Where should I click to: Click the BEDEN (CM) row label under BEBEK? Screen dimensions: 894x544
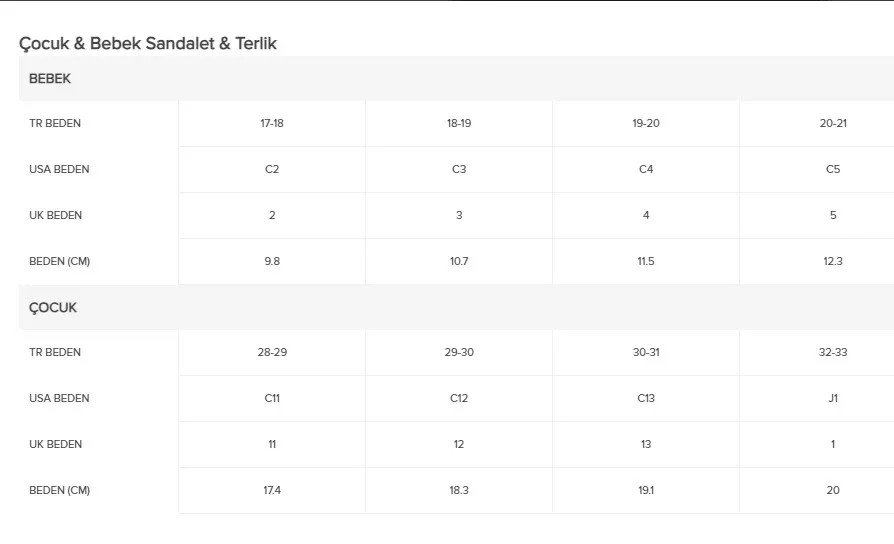(x=60, y=262)
